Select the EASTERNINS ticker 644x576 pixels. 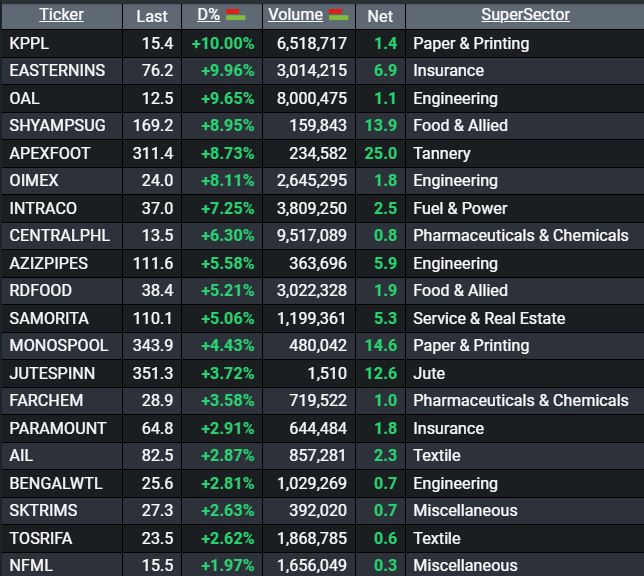(57, 70)
